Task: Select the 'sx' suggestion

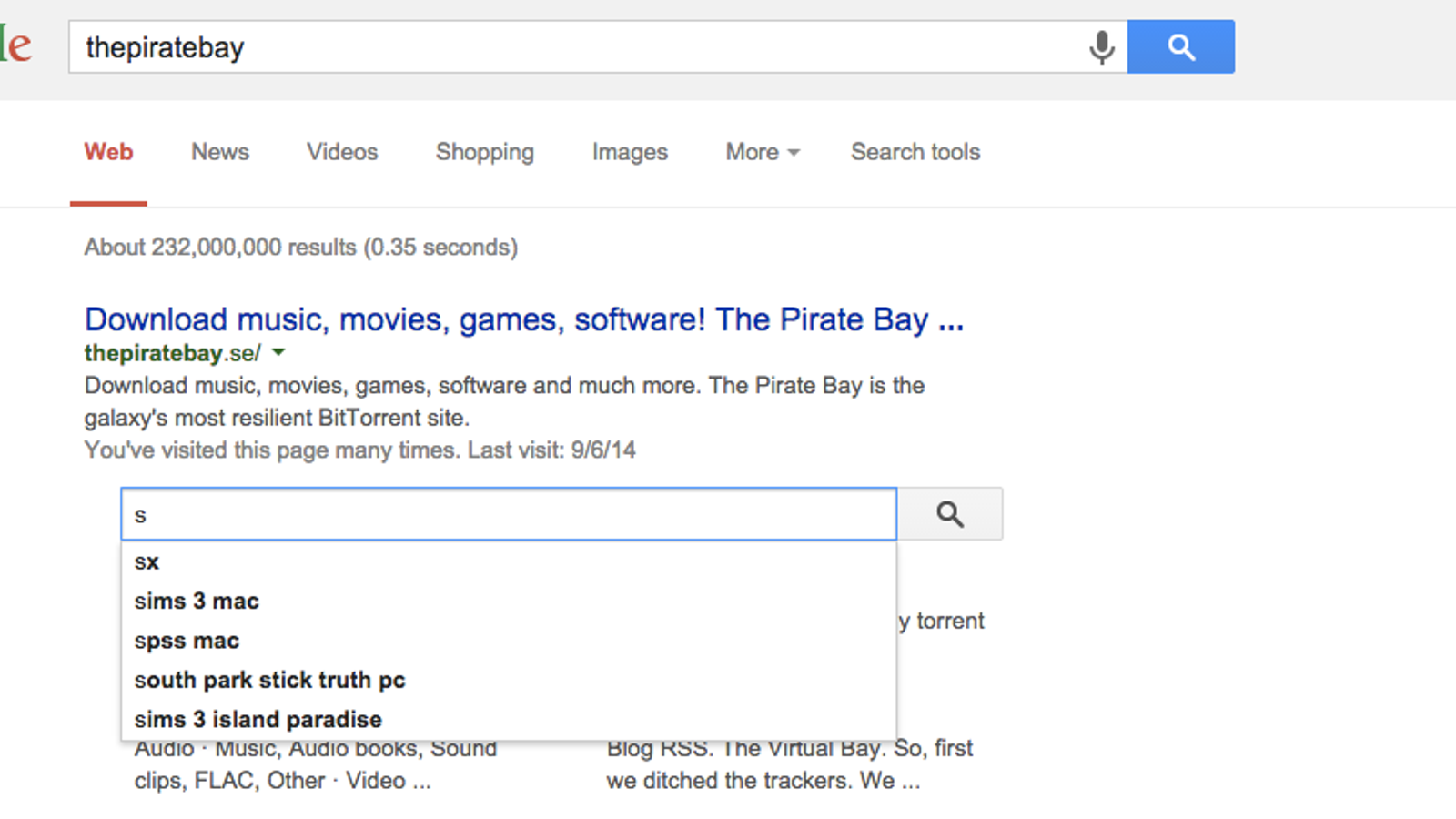Action: tap(509, 562)
